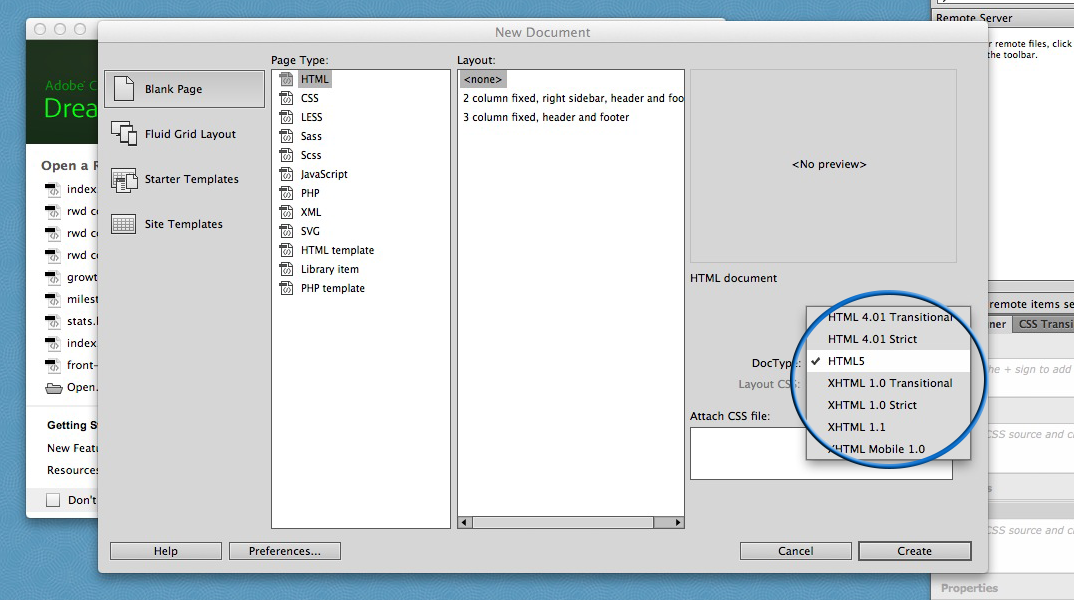
Task: Open the growt recent file in welcome window
Action: tap(72, 277)
